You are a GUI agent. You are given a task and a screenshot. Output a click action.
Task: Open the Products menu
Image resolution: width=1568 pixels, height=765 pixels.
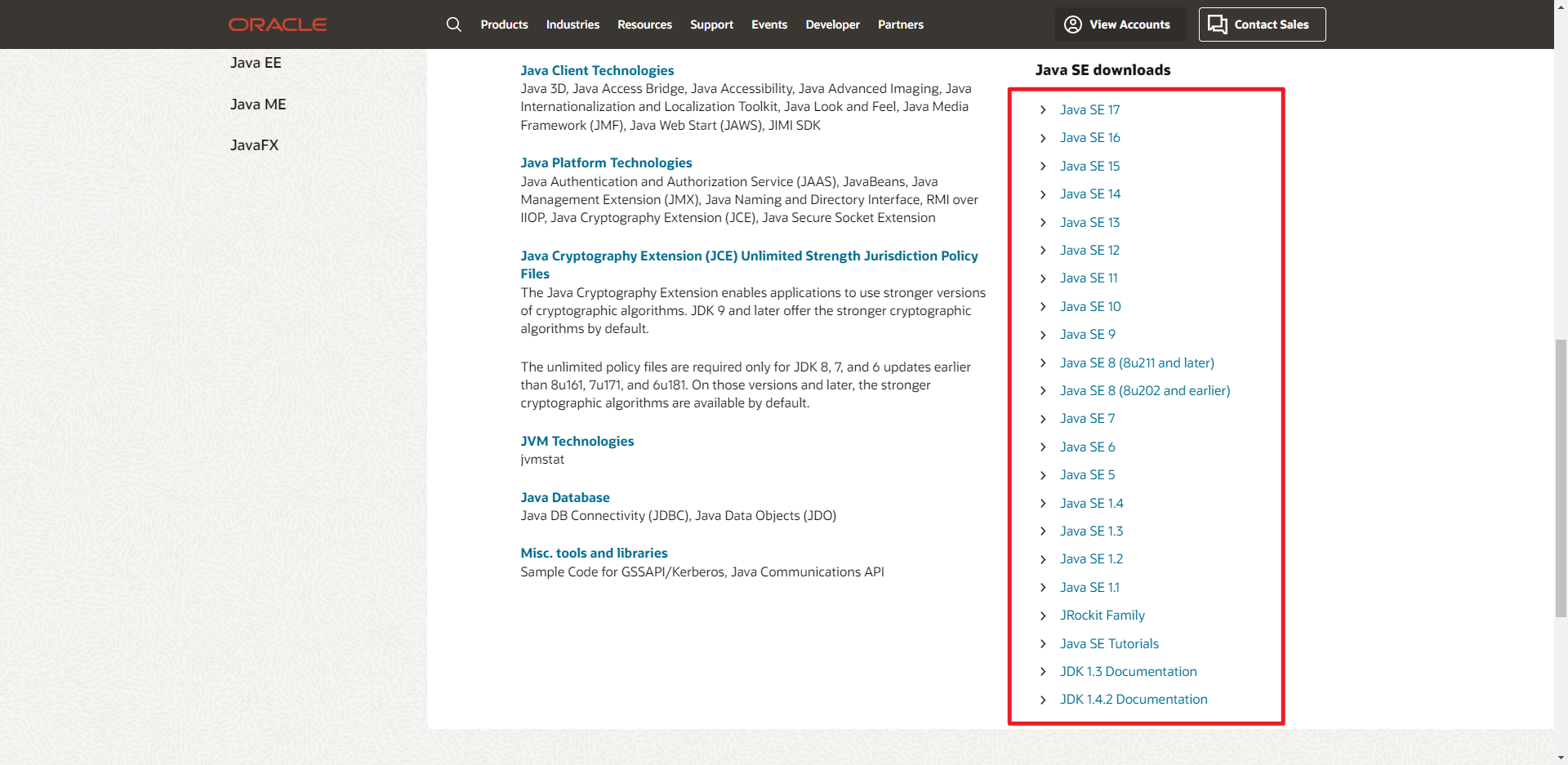[x=504, y=24]
